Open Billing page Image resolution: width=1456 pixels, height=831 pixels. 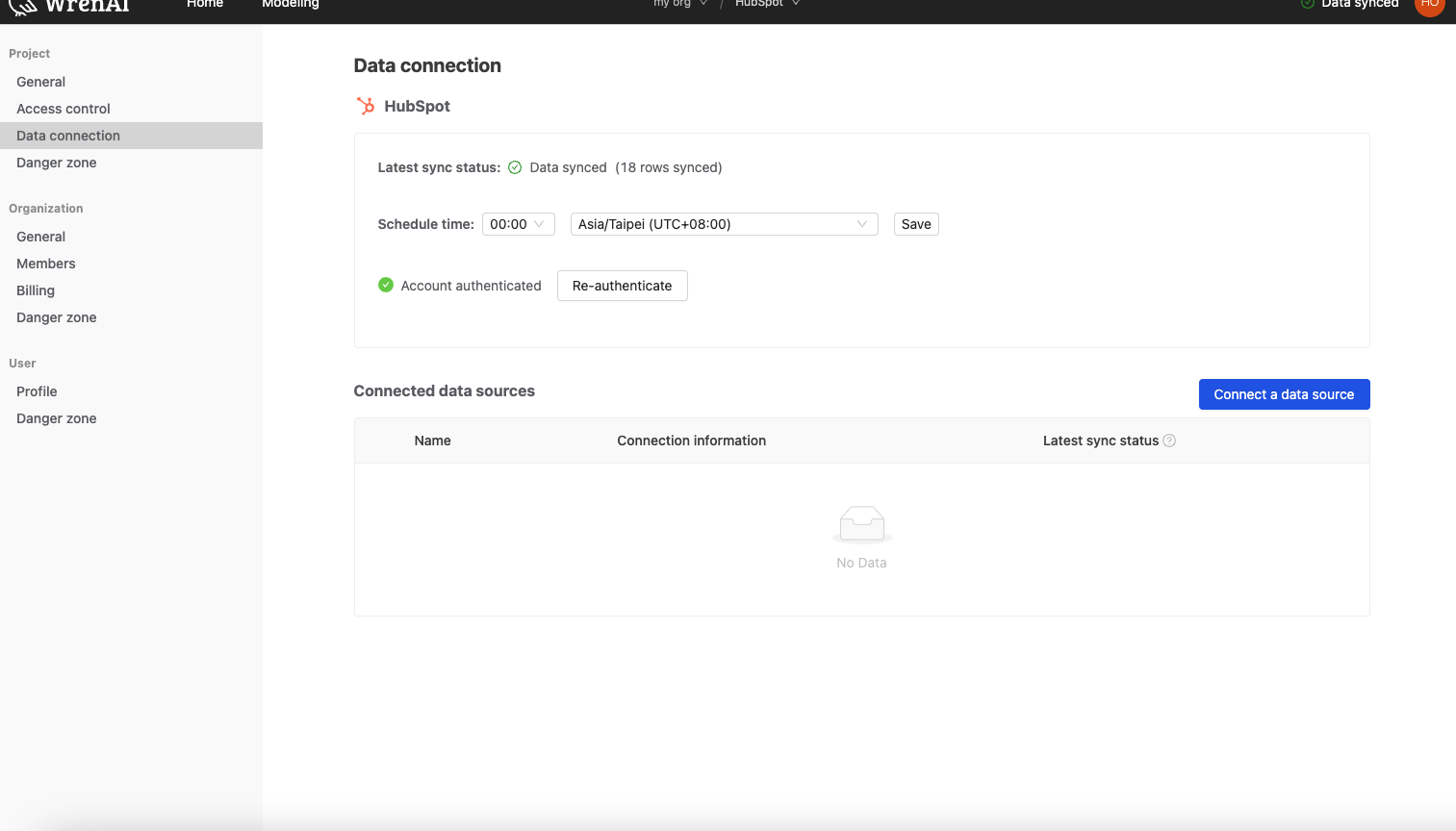point(131,290)
